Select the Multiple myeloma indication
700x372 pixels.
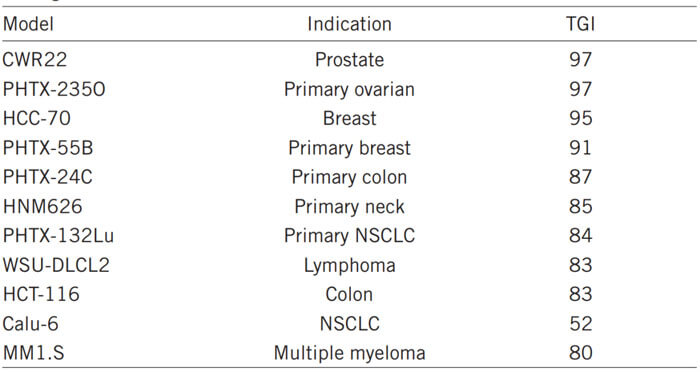click(349, 354)
